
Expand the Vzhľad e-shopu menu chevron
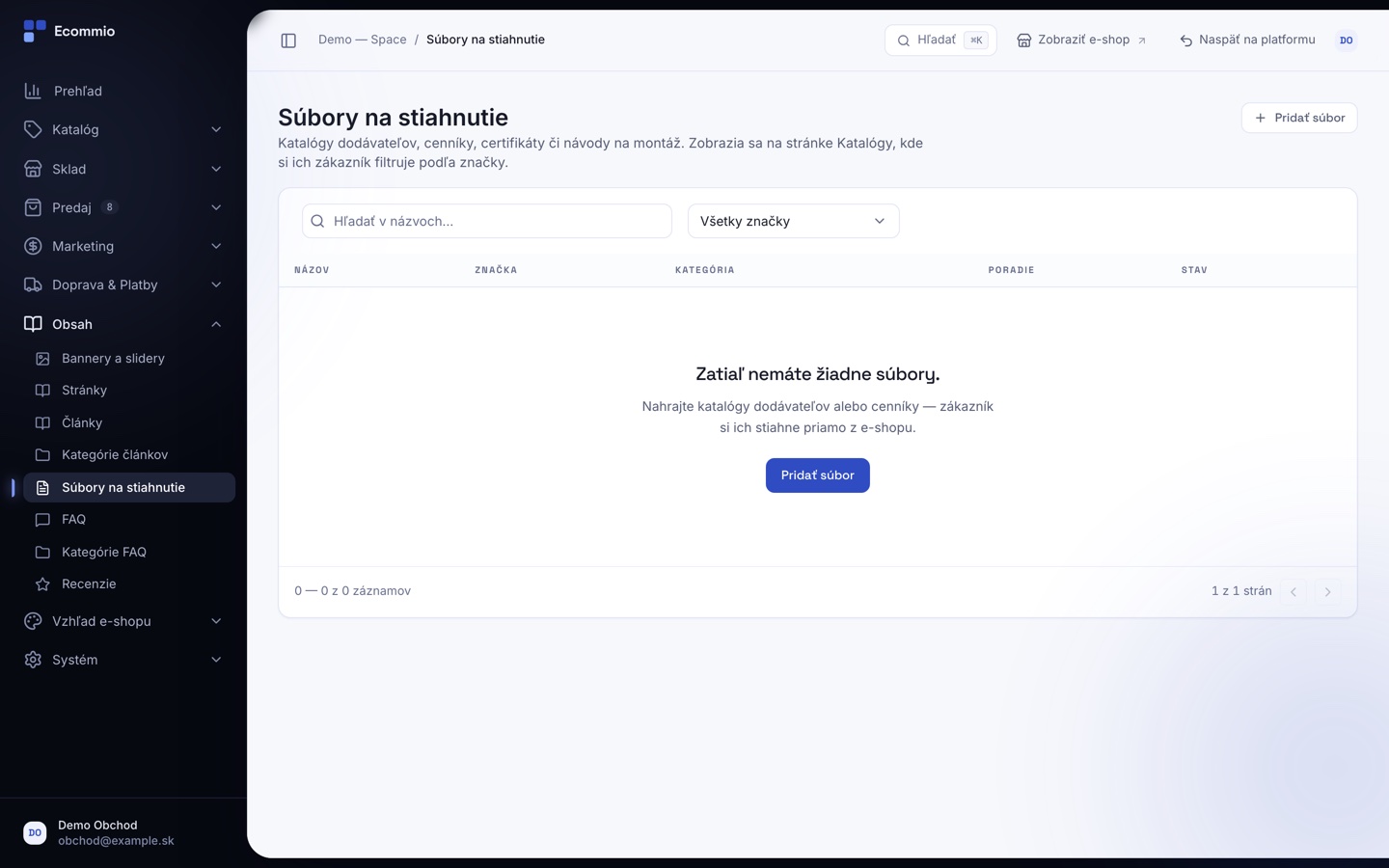[216, 621]
